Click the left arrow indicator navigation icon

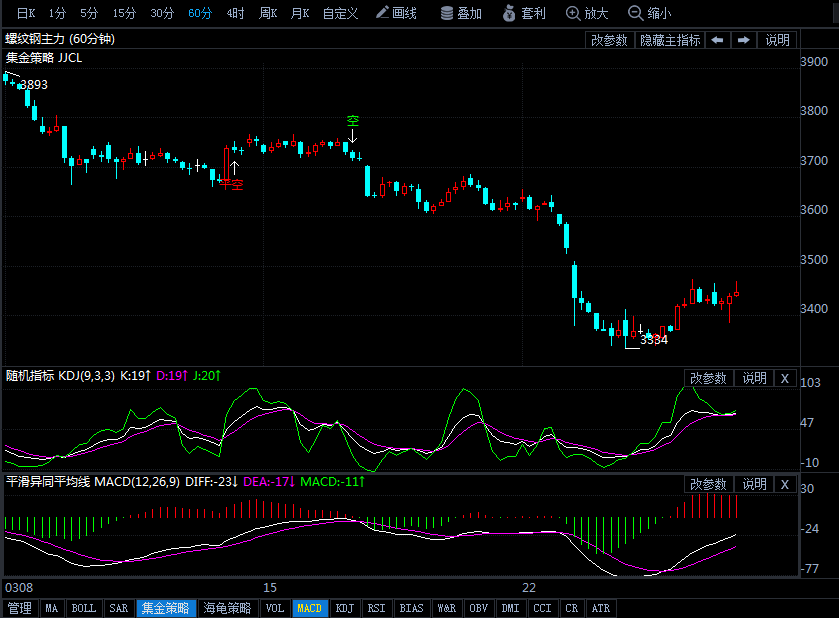719,40
